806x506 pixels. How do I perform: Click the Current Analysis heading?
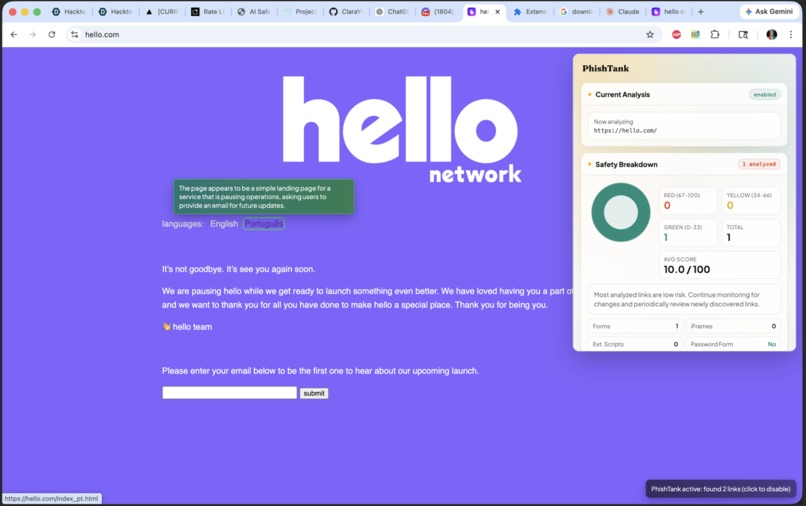point(622,95)
